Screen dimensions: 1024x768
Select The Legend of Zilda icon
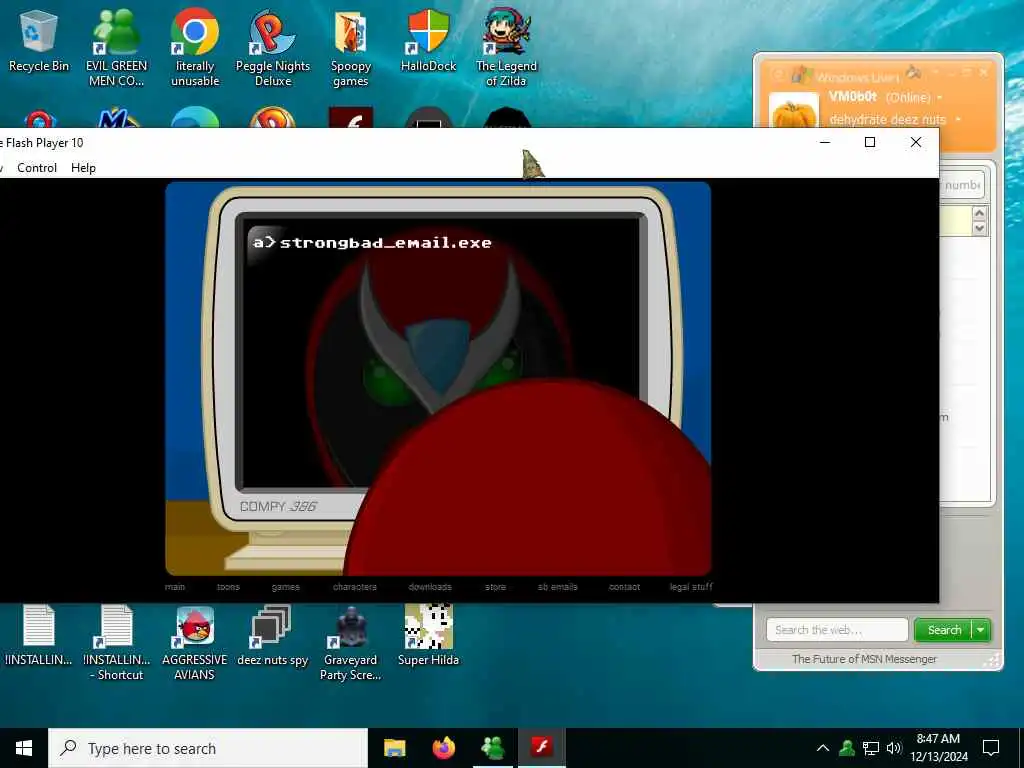506,47
